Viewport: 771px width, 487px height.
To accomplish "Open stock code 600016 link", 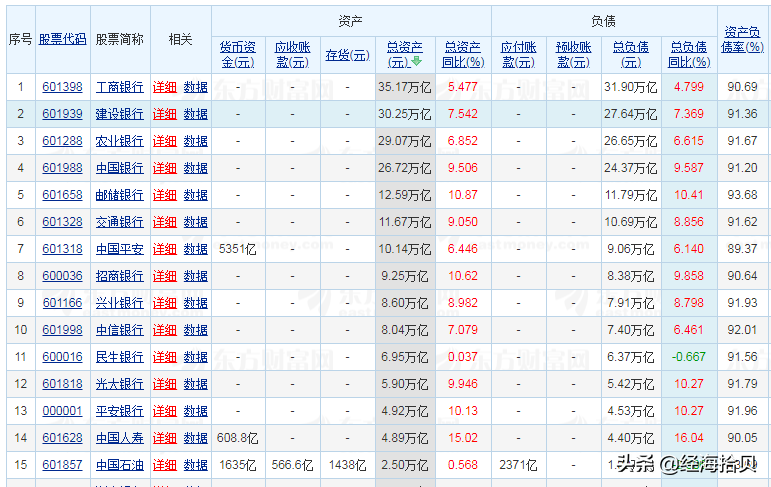I will [x=62, y=357].
